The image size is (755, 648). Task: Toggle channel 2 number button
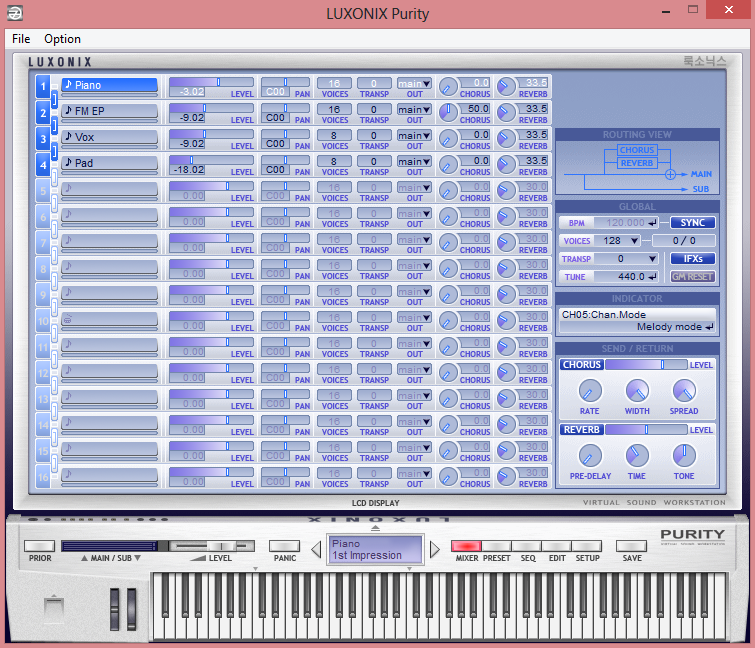(x=43, y=113)
